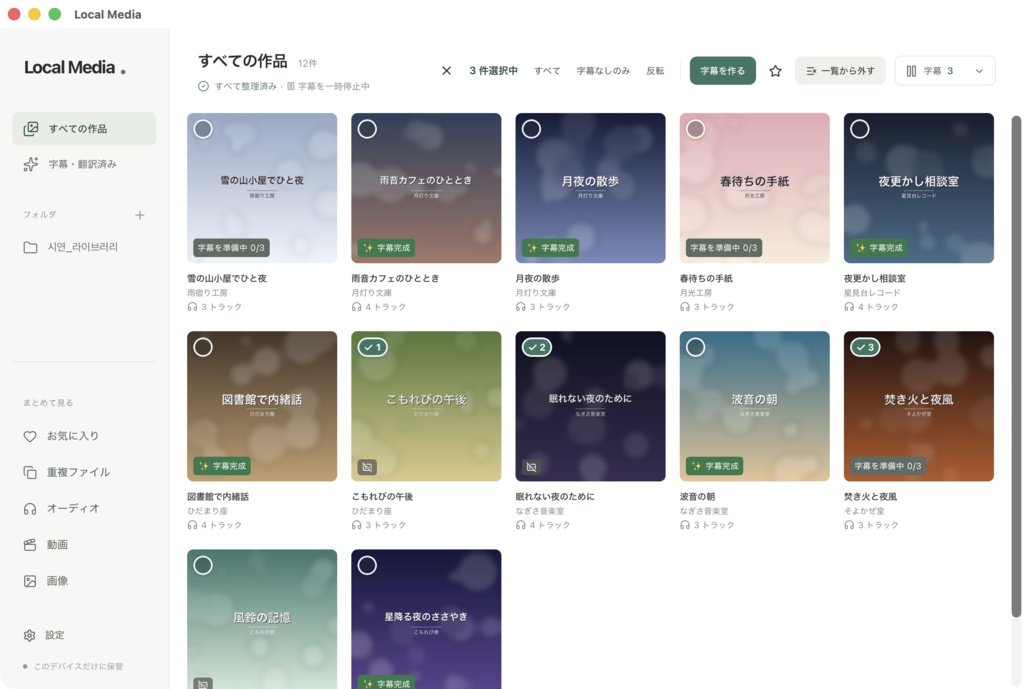The image size is (1024, 689).
Task: Select the 雪の山小屋でひと夜 card checkbox
Action: tap(203, 129)
